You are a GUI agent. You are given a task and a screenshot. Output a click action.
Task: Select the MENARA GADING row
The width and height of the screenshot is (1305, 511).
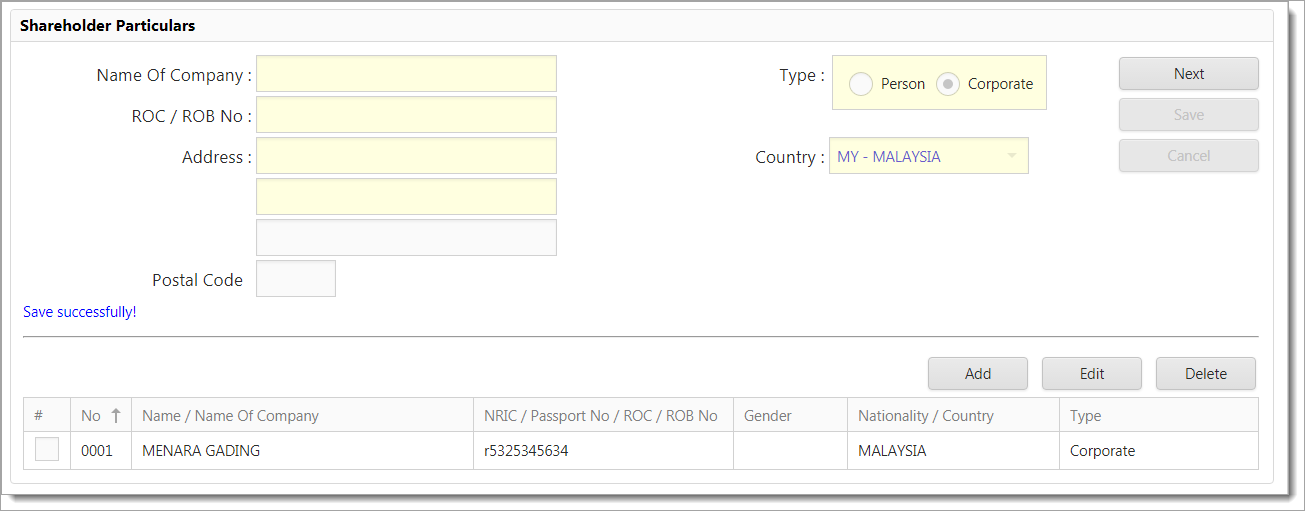[300, 451]
